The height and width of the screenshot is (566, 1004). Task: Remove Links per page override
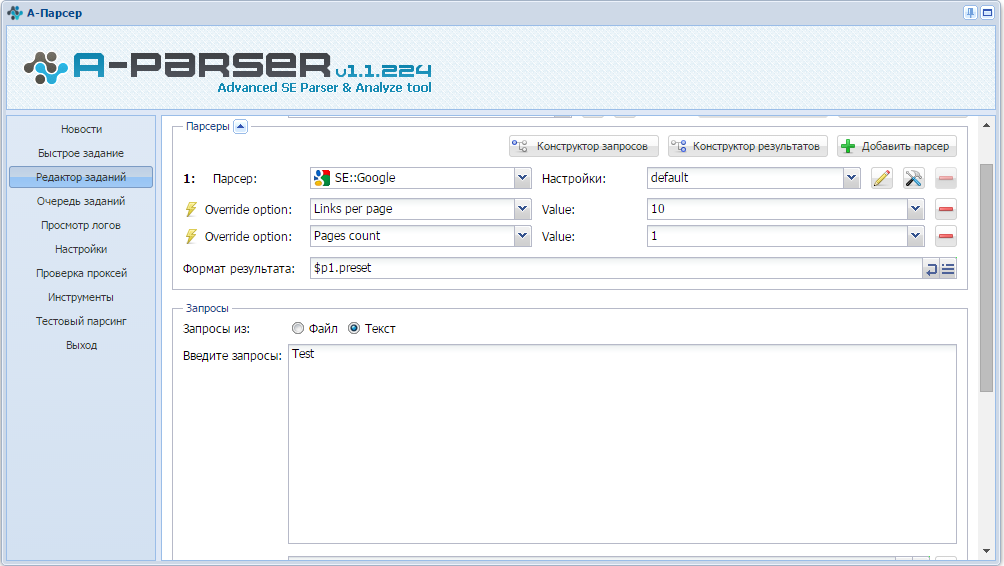click(946, 209)
